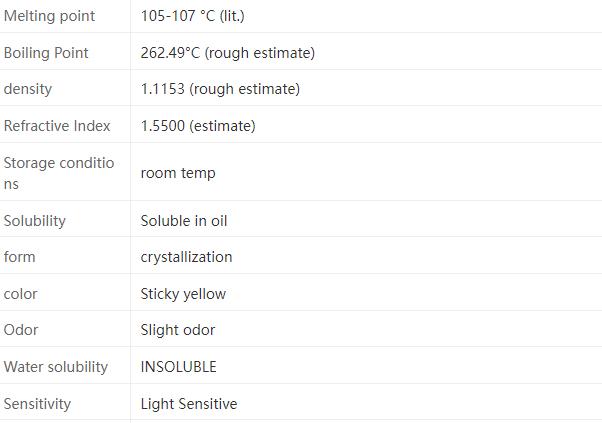The height and width of the screenshot is (423, 602).
Task: Click the density label cell
Action: [28, 89]
